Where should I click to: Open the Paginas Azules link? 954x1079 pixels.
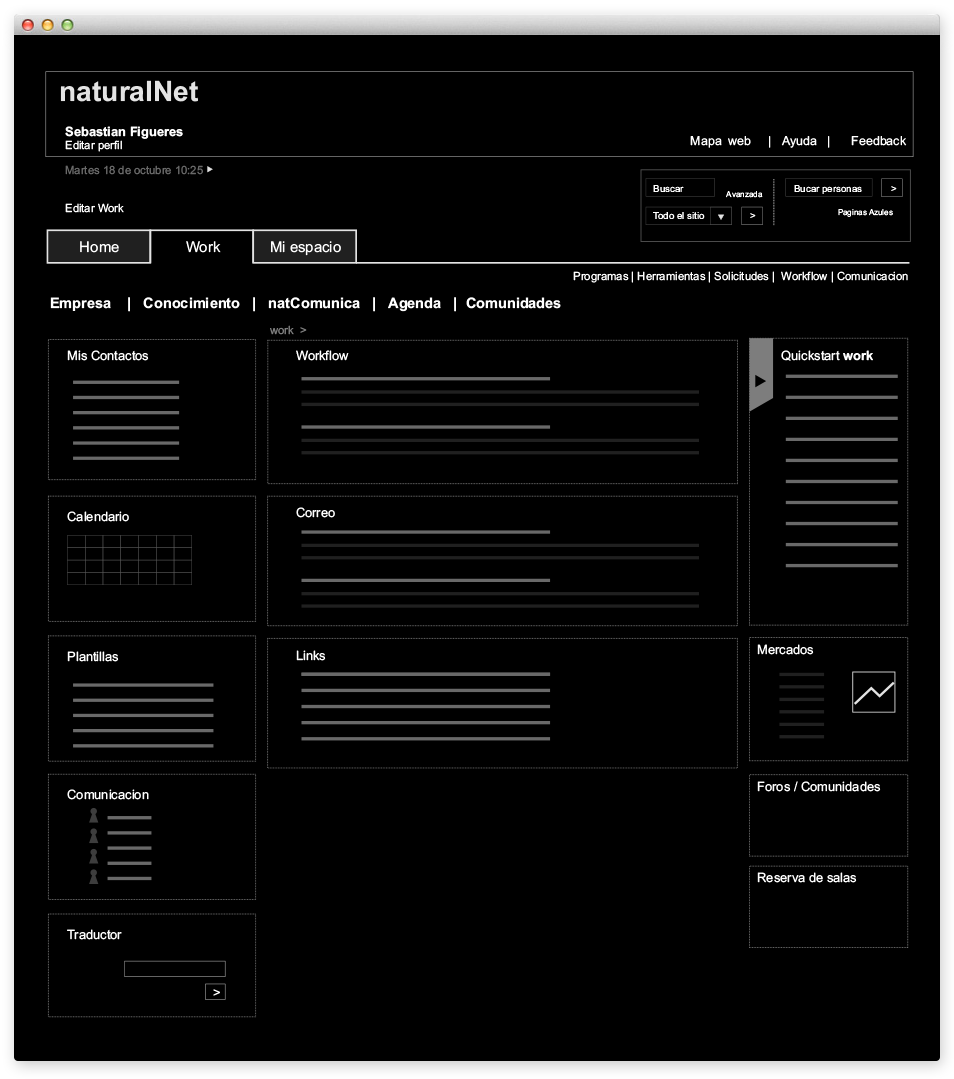pos(865,212)
